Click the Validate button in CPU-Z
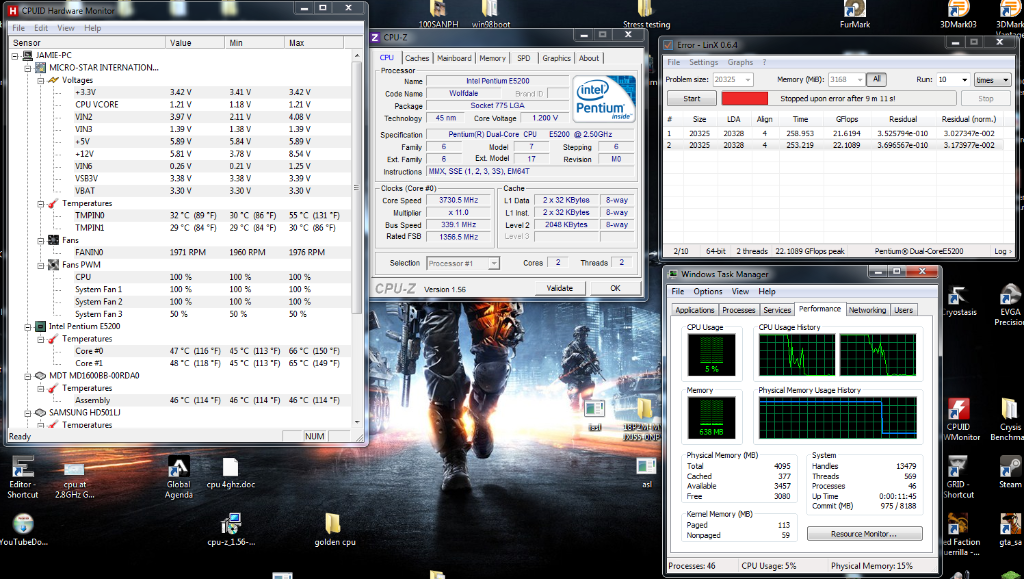Image resolution: width=1024 pixels, height=579 pixels. 560,288
